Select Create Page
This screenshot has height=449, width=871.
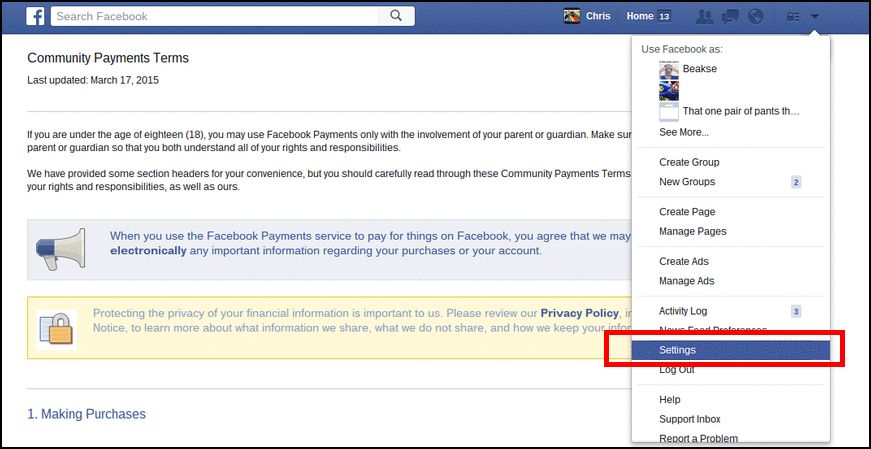(x=687, y=212)
